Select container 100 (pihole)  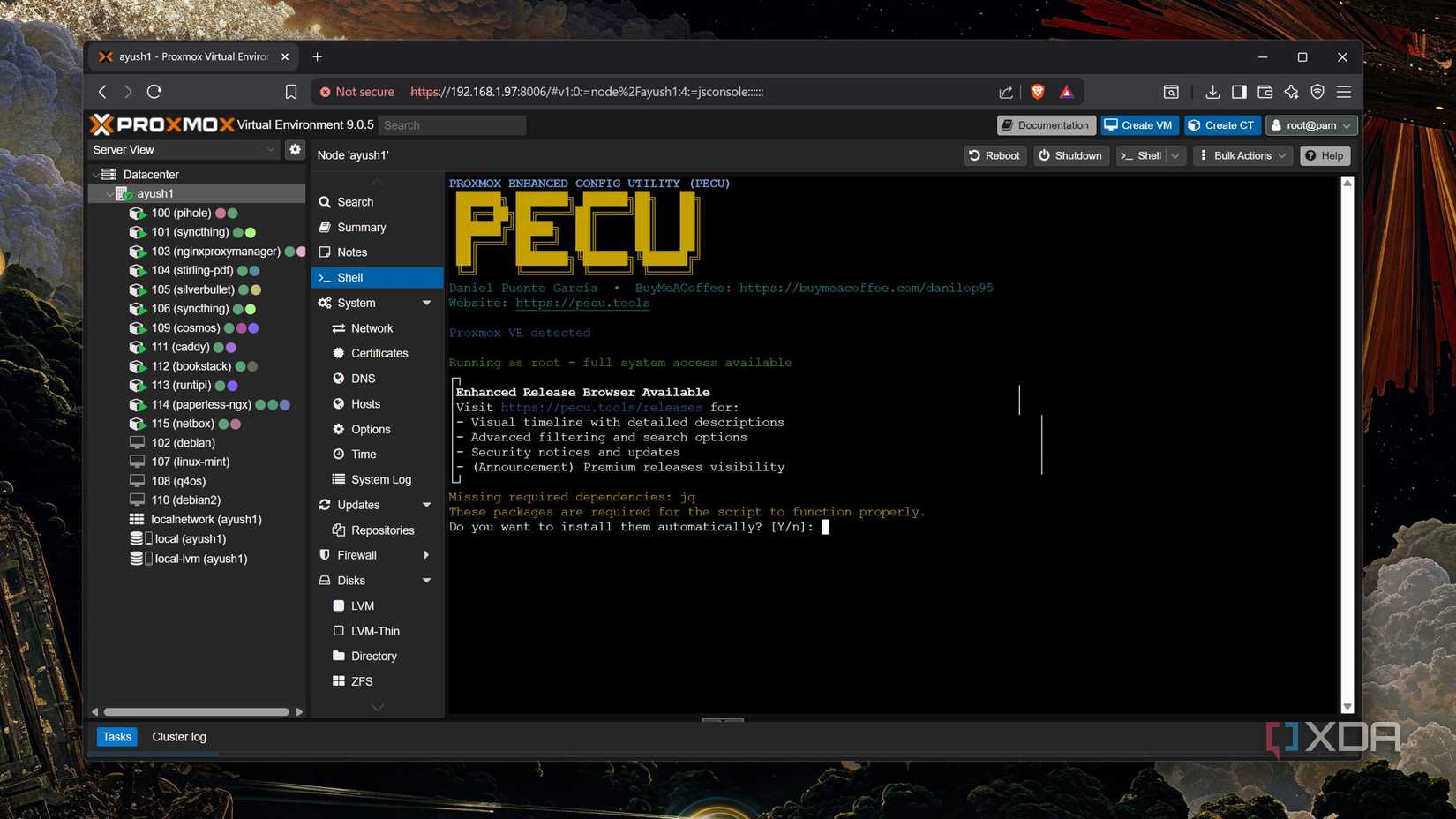click(181, 213)
